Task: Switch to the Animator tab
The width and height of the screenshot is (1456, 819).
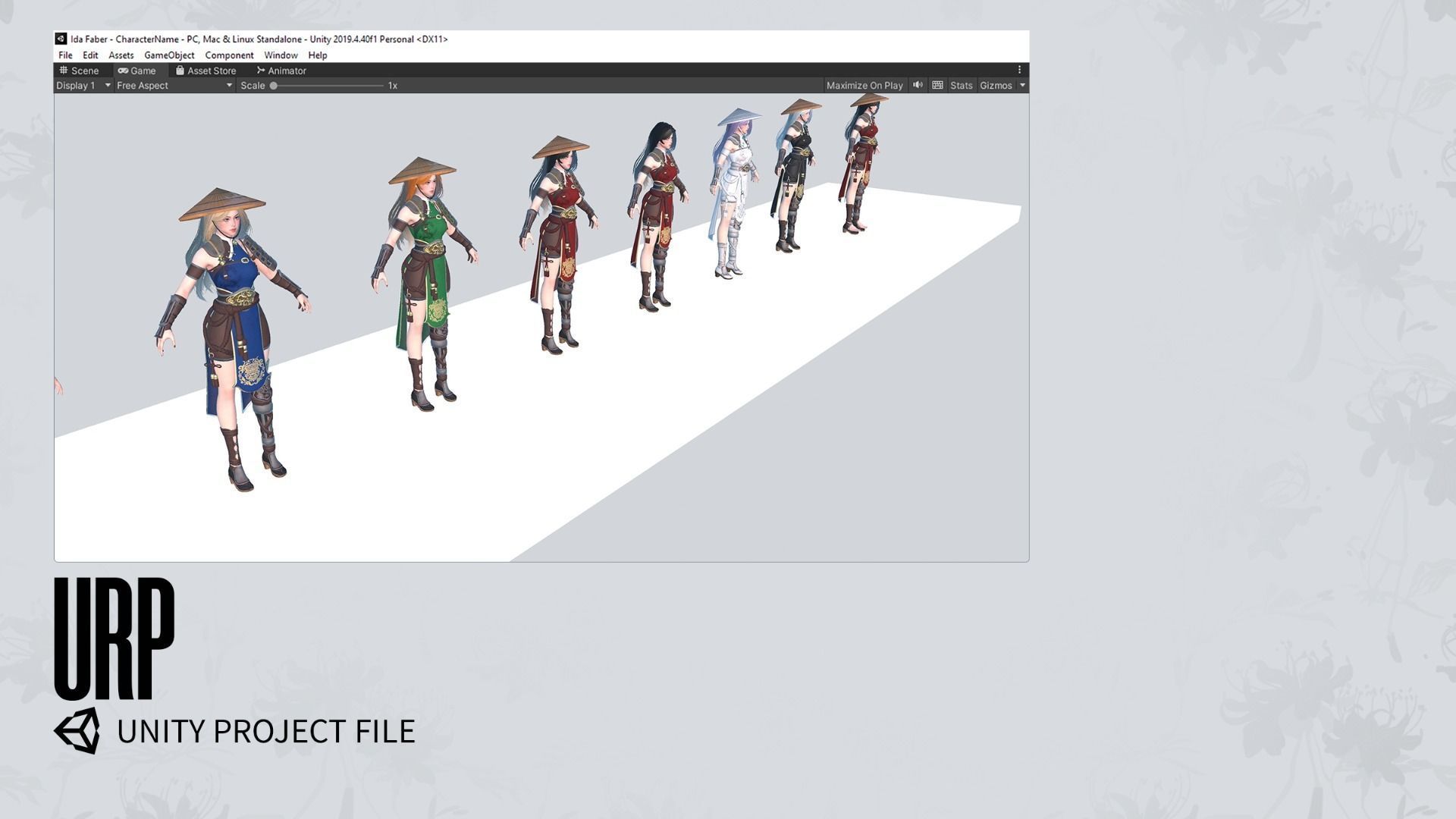Action: tap(281, 71)
